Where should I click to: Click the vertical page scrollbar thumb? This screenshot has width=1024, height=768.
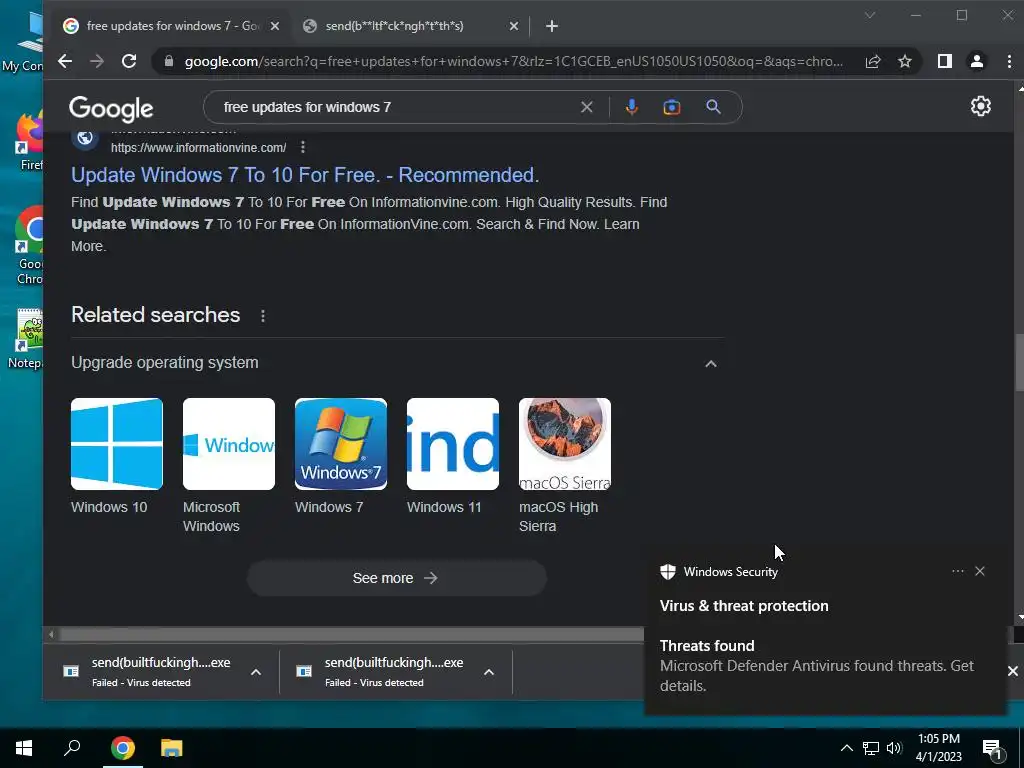point(1018,362)
